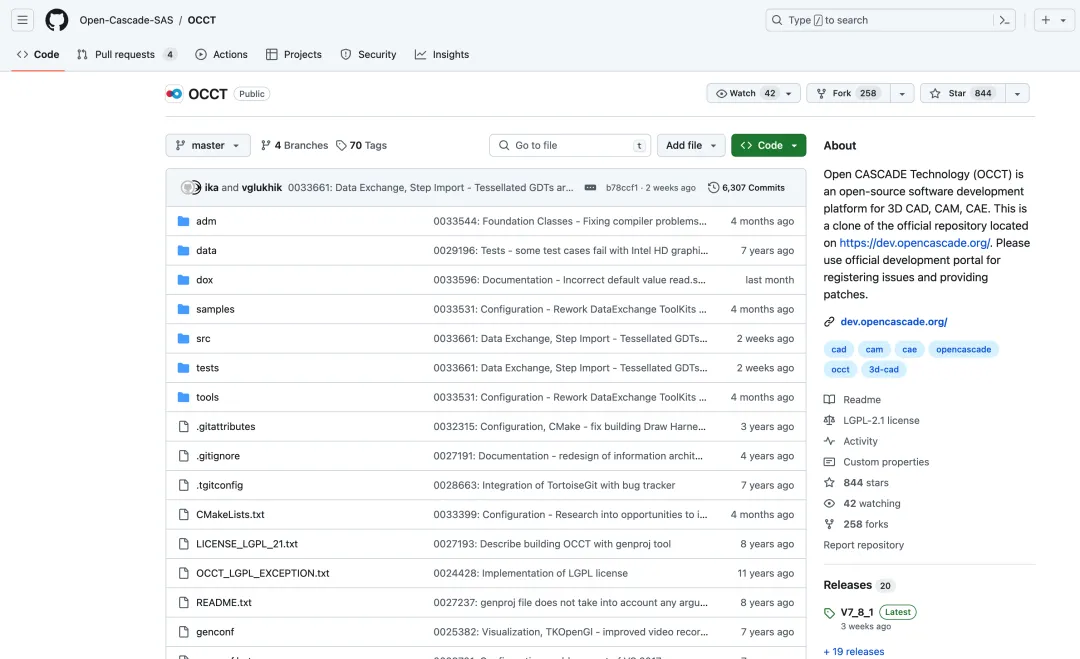Click the commit details ellipsis icon
The image size is (1080, 659).
click(x=590, y=187)
